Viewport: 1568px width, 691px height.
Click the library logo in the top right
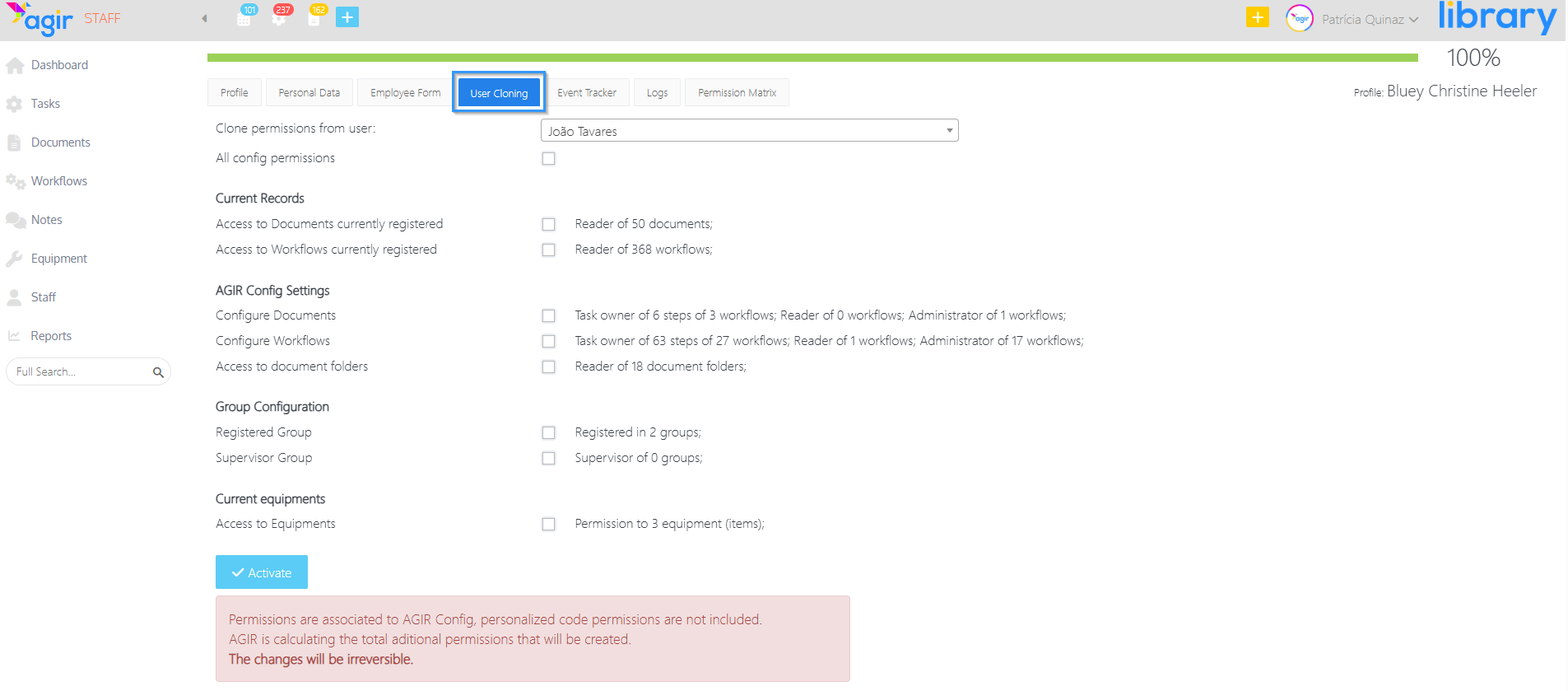click(x=1497, y=18)
